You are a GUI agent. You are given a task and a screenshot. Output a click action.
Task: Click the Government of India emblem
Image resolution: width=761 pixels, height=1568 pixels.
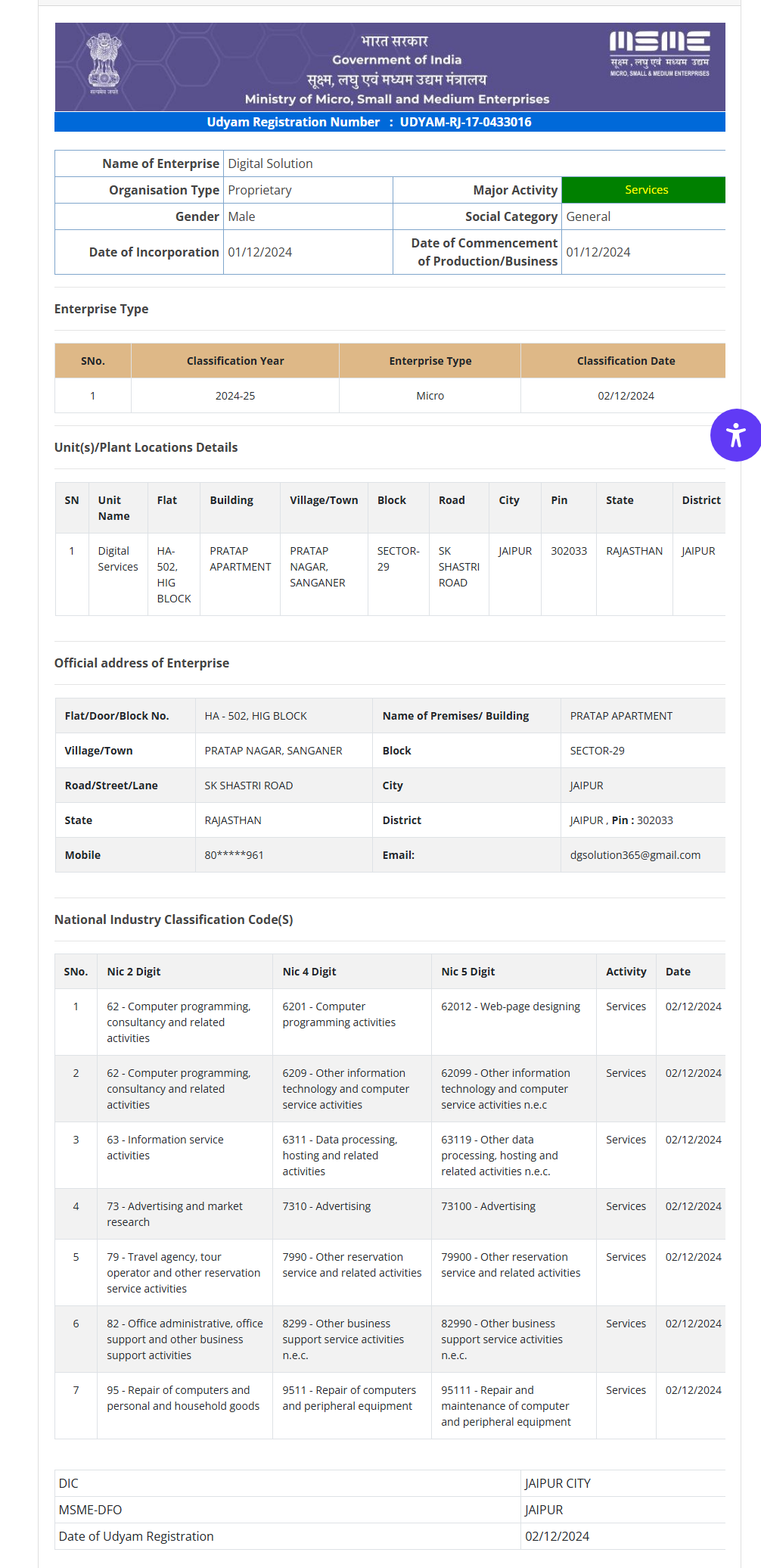pyautogui.click(x=104, y=64)
